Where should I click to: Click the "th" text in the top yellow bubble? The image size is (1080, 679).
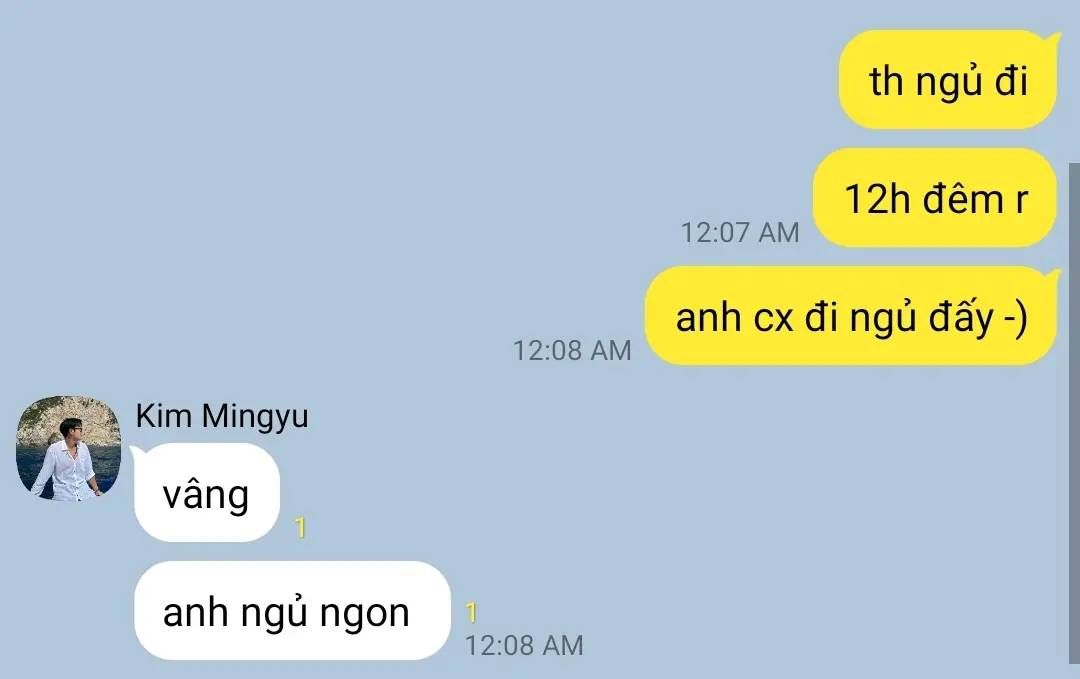coord(886,82)
